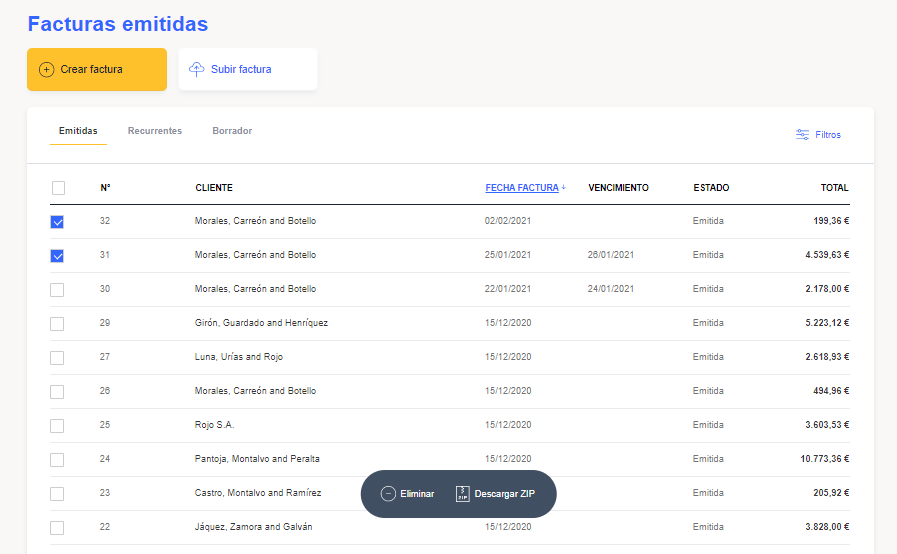Uncheck the checkbox for invoice 32
Image resolution: width=897 pixels, height=554 pixels.
click(x=57, y=221)
